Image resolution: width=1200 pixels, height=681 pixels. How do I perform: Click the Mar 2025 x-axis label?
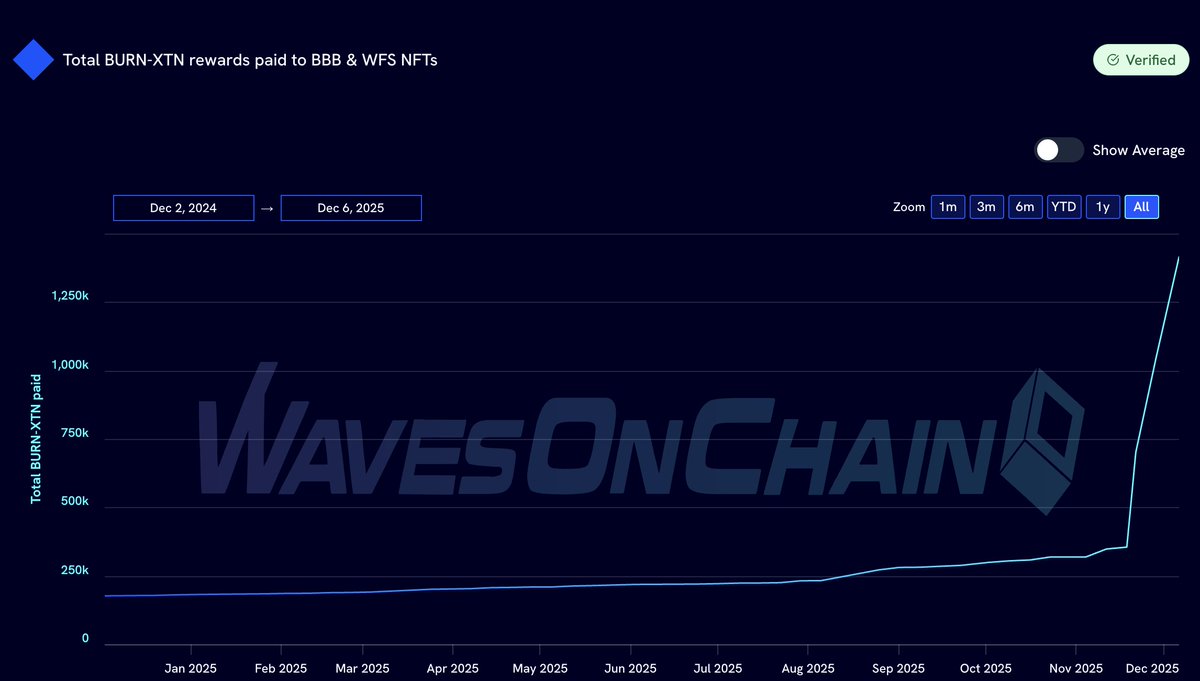coord(362,668)
